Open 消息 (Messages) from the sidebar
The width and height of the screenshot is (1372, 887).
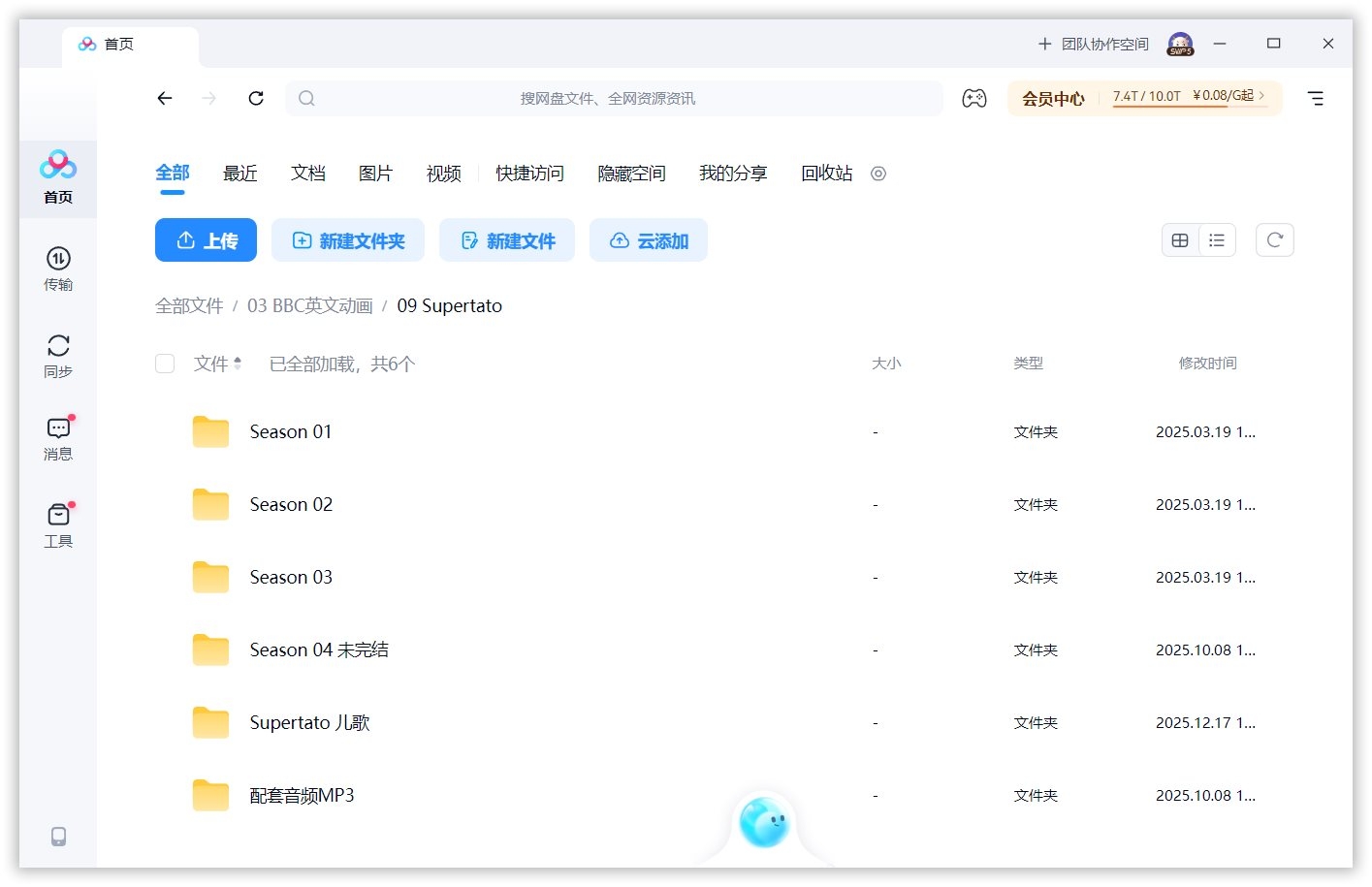point(58,436)
